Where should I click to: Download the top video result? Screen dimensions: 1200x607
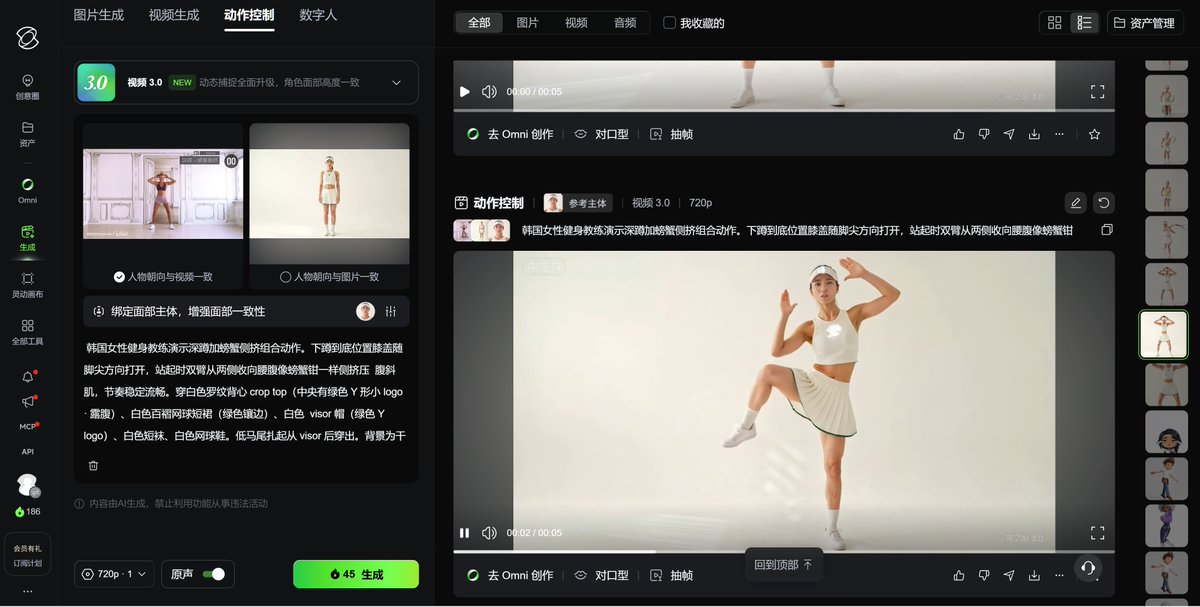coord(1034,134)
